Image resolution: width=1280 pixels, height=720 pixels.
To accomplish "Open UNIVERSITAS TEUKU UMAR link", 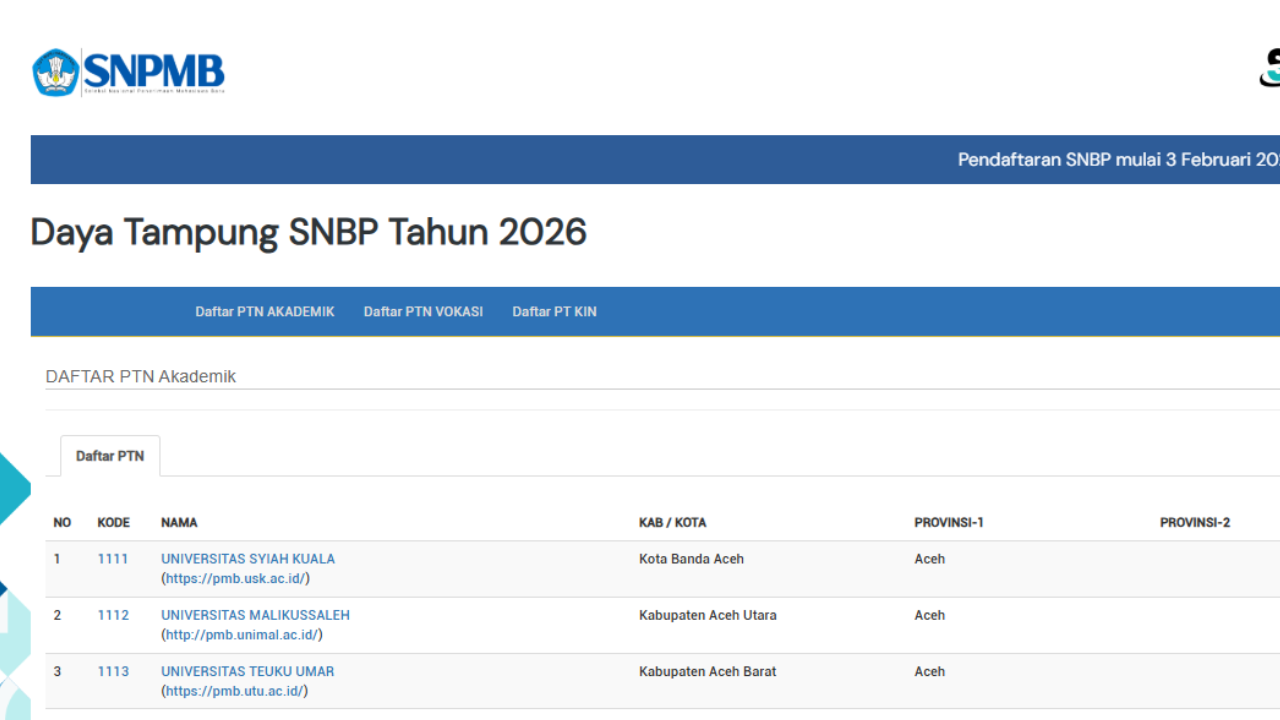I will coord(246,671).
